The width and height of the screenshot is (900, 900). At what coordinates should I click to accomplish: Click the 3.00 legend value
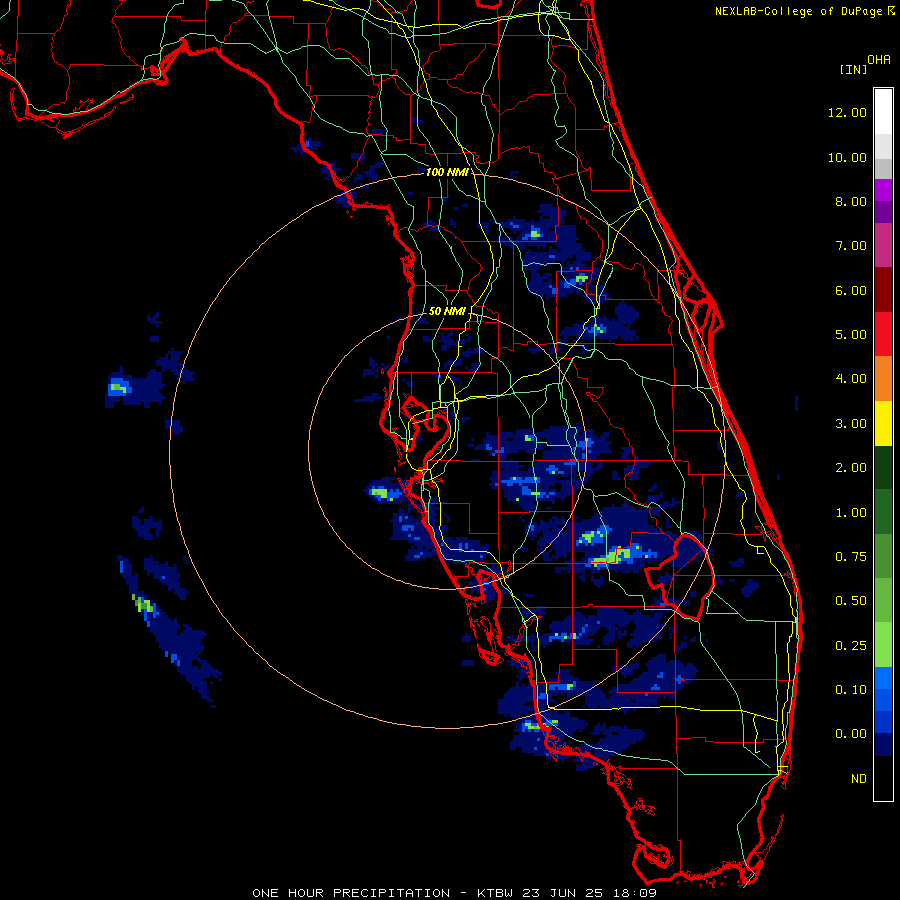[851, 424]
